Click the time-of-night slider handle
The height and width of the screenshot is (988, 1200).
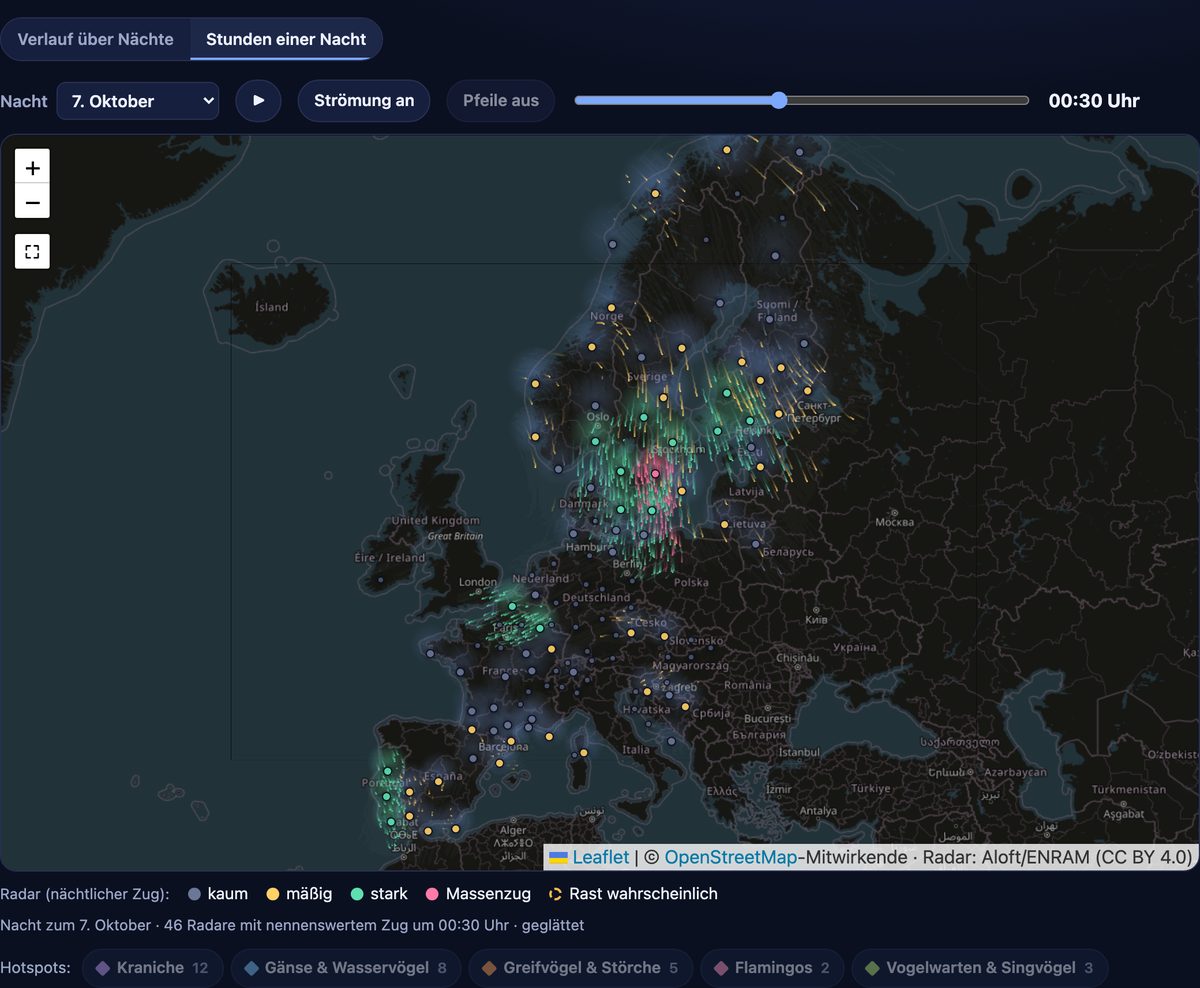pos(779,100)
